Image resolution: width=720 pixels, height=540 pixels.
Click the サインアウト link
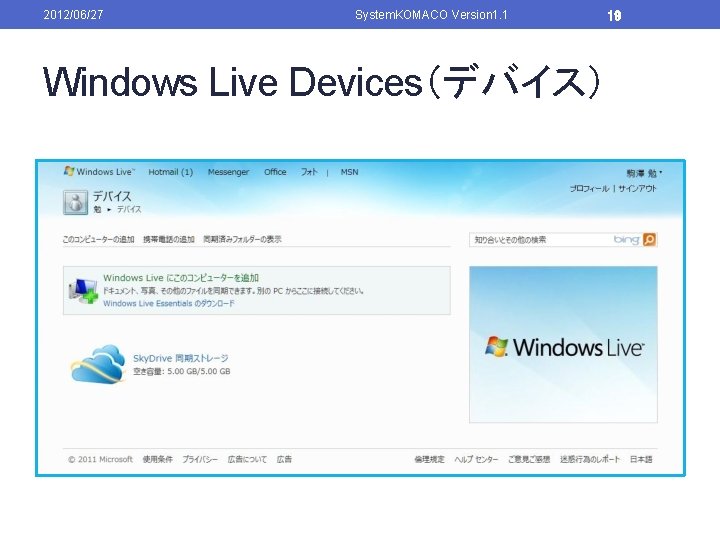[637, 188]
